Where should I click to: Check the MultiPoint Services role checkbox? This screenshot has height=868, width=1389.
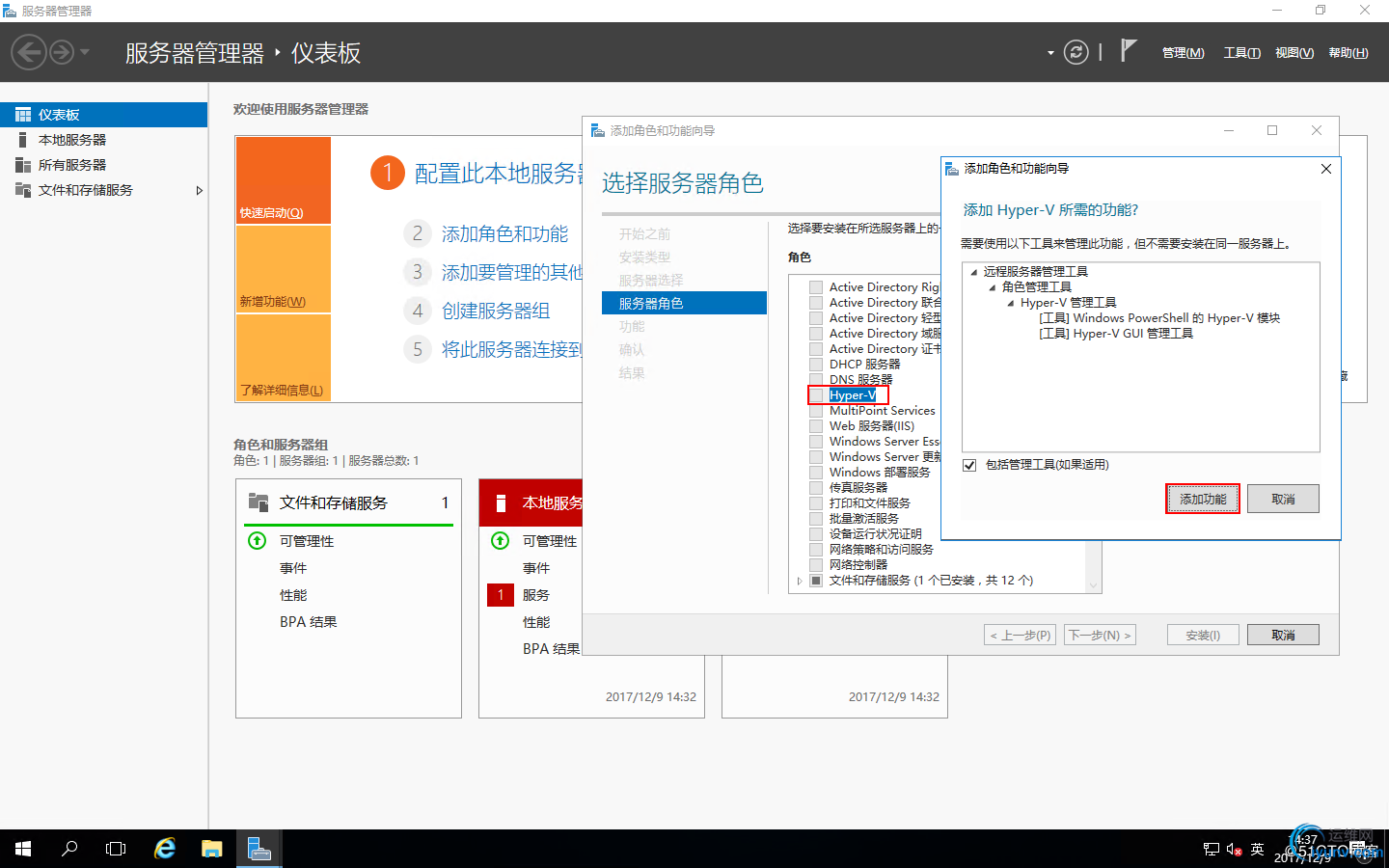coord(816,411)
